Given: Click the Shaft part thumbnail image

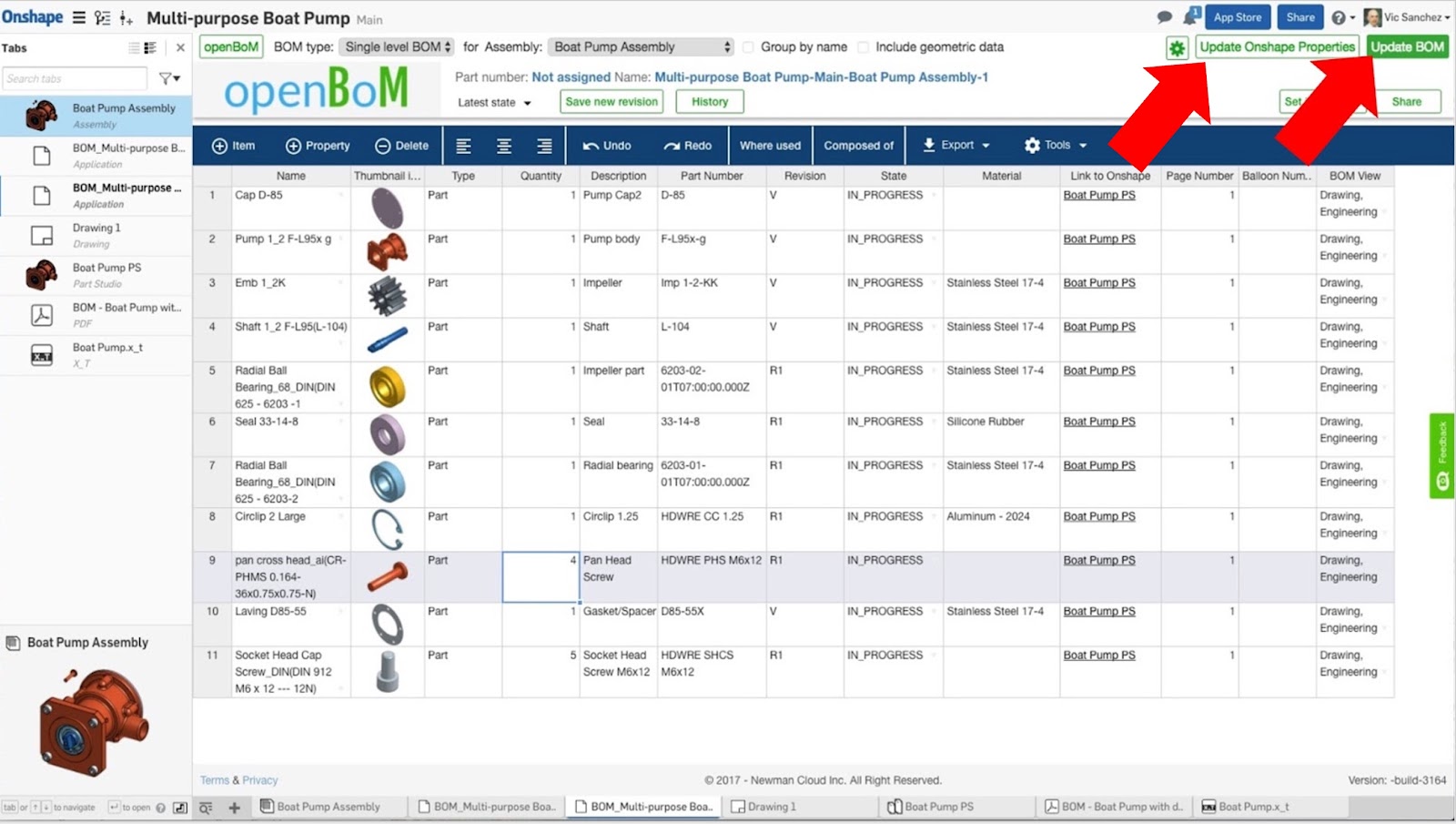Looking at the screenshot, I should (388, 340).
